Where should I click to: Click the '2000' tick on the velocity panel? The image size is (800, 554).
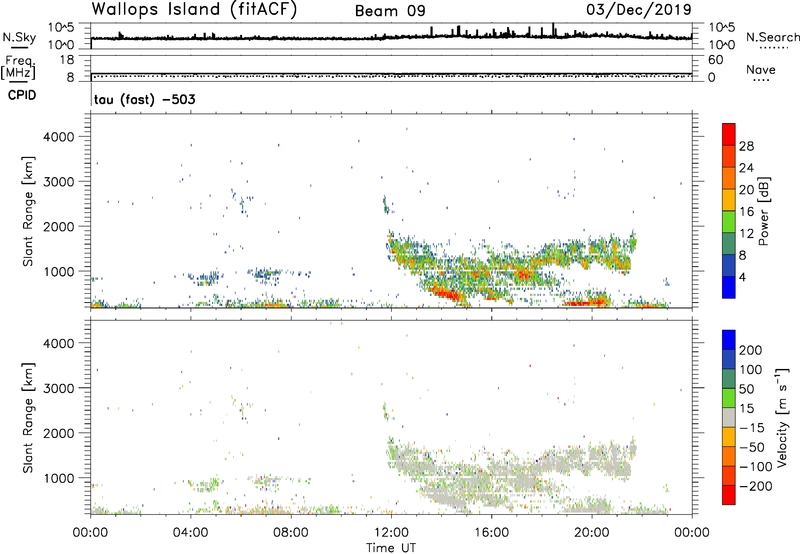(x=59, y=433)
